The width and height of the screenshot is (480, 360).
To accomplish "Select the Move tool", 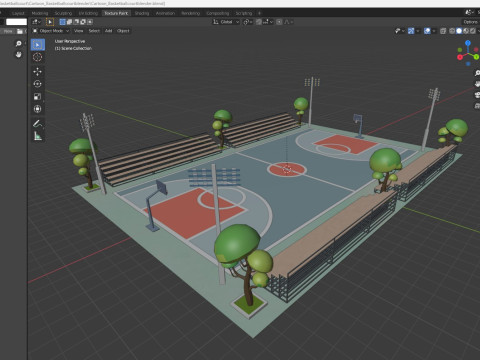I will point(38,71).
